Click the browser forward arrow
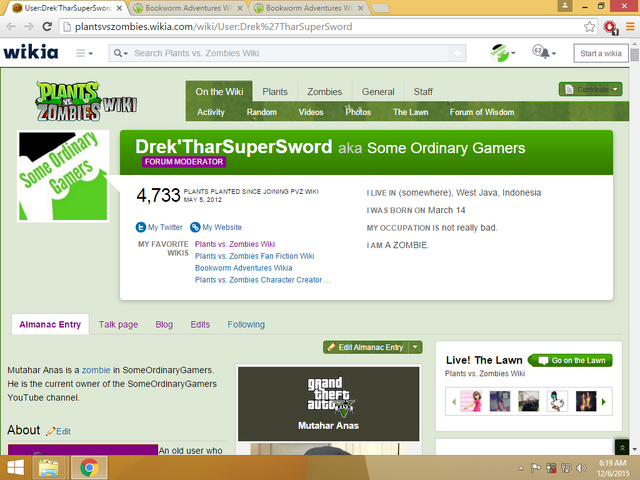640x480 pixels. [29, 27]
